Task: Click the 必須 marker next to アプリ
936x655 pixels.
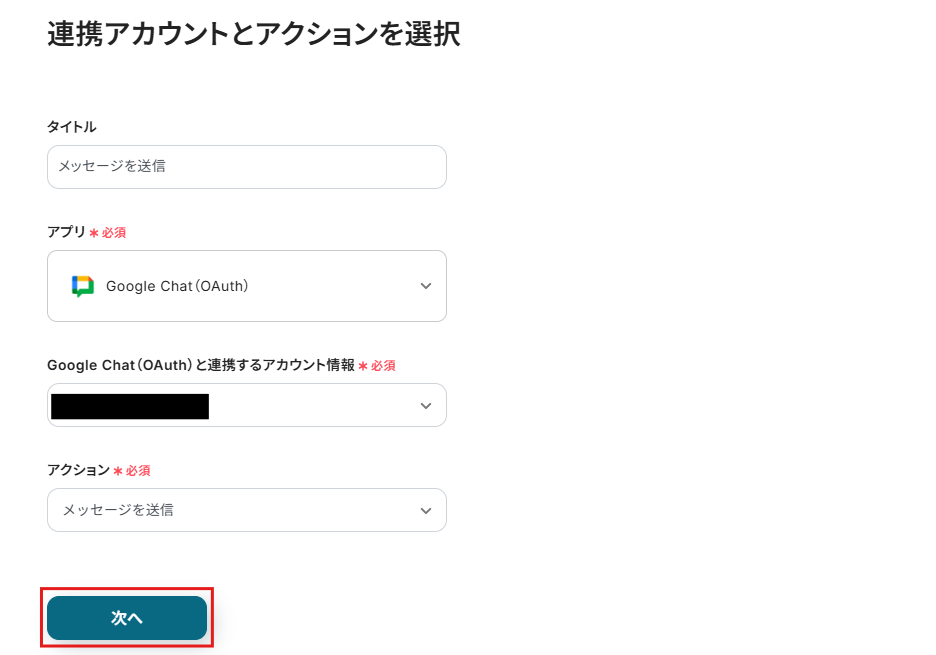Action: 114,233
